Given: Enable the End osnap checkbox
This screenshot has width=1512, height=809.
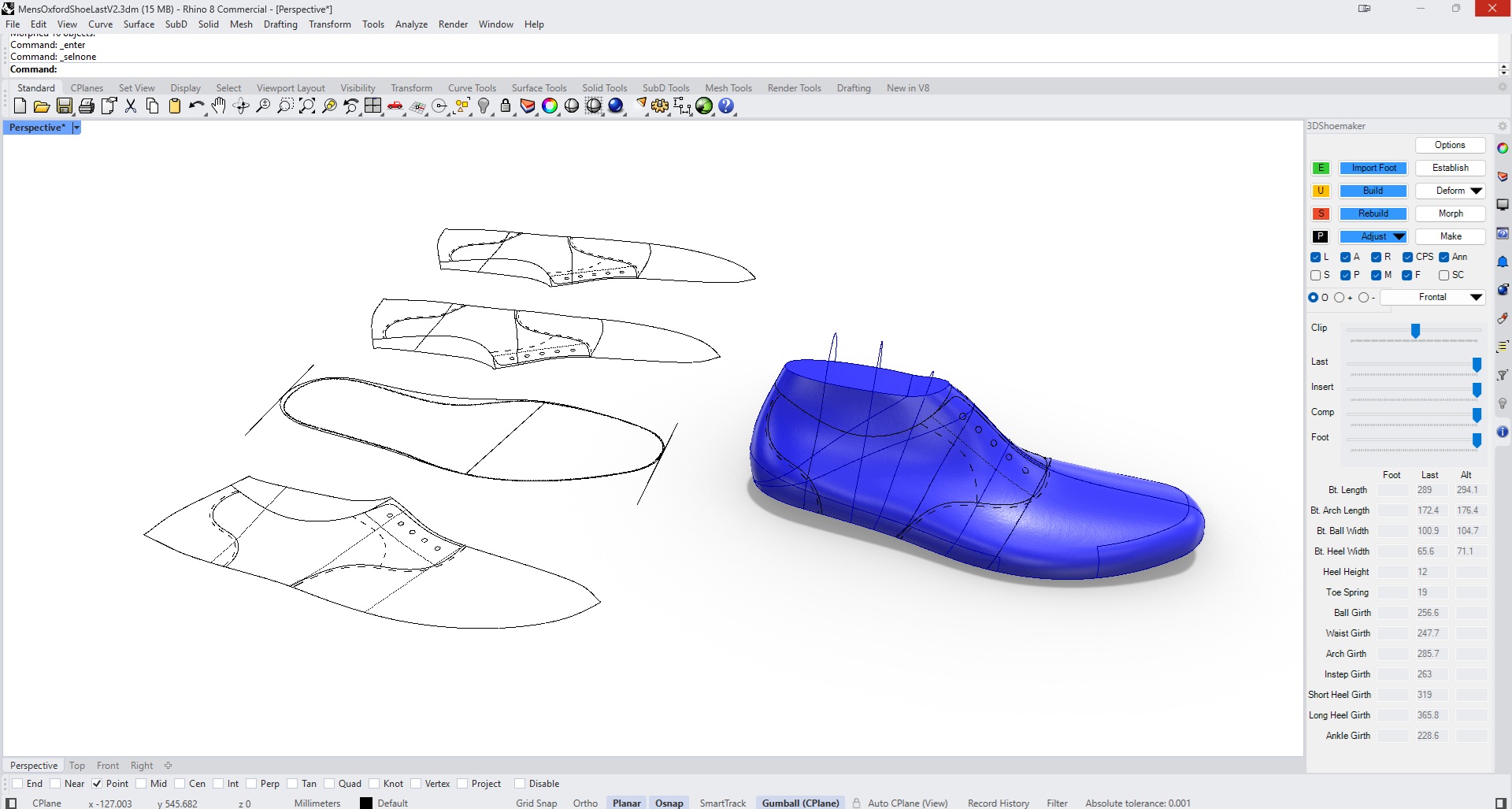Looking at the screenshot, I should click(x=17, y=784).
